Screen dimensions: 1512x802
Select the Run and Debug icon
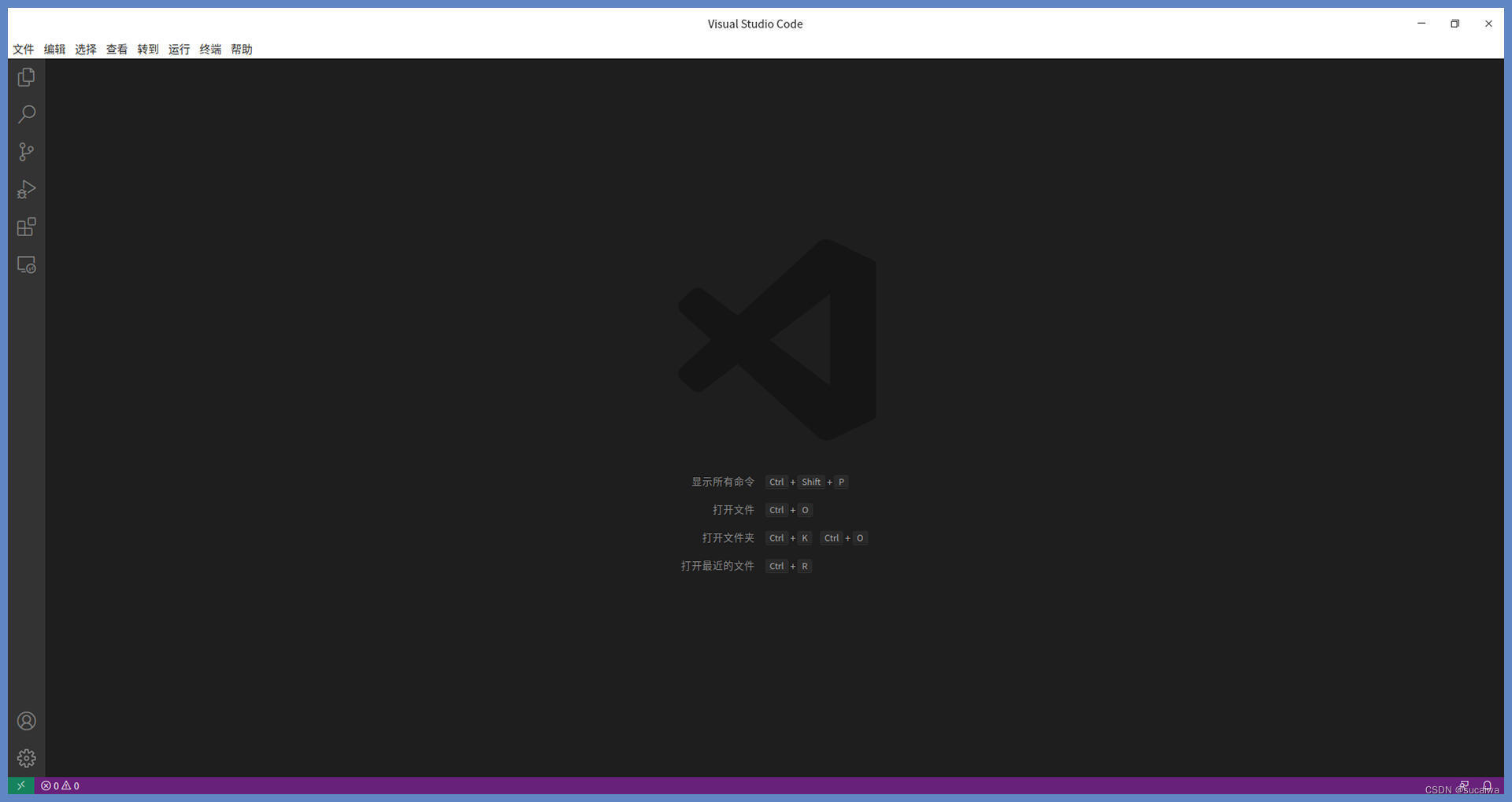click(26, 190)
